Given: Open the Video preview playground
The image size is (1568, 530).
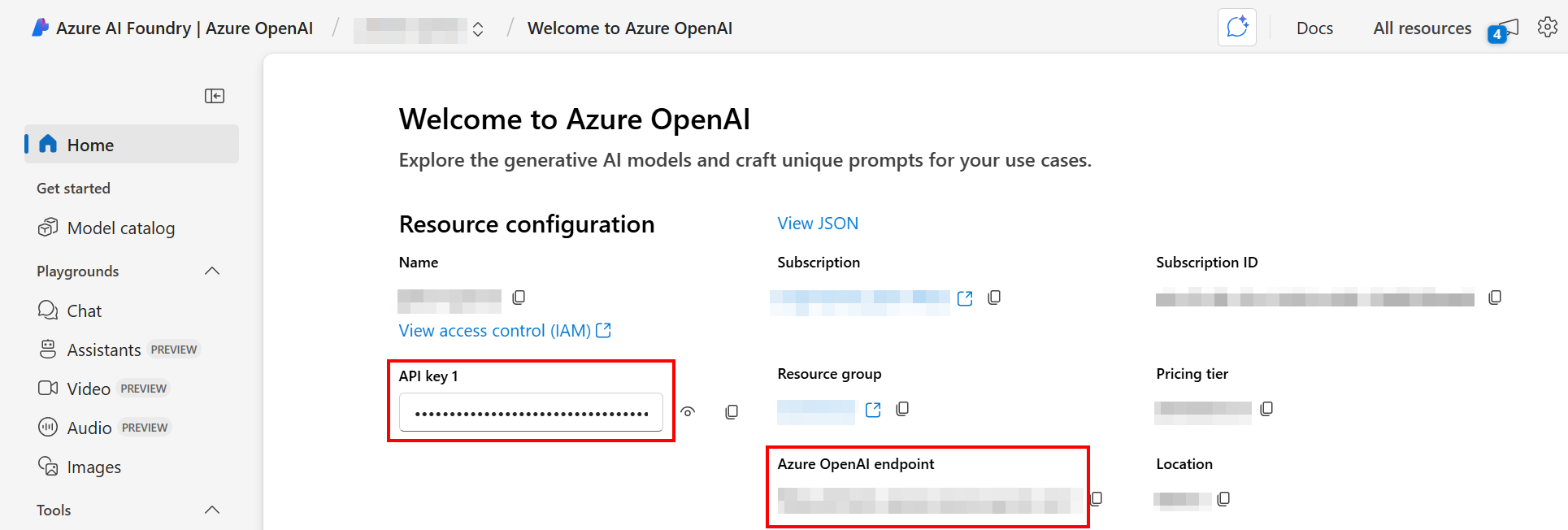Looking at the screenshot, I should (103, 389).
